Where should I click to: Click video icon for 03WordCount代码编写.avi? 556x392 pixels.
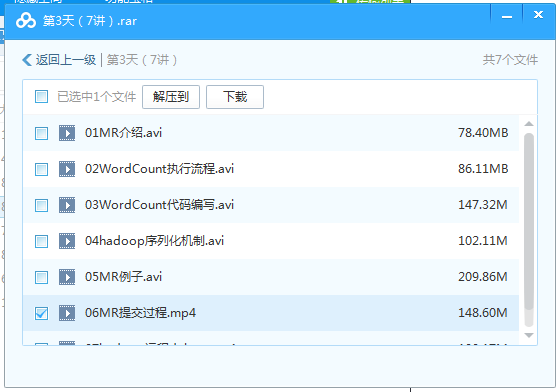[x=67, y=205]
